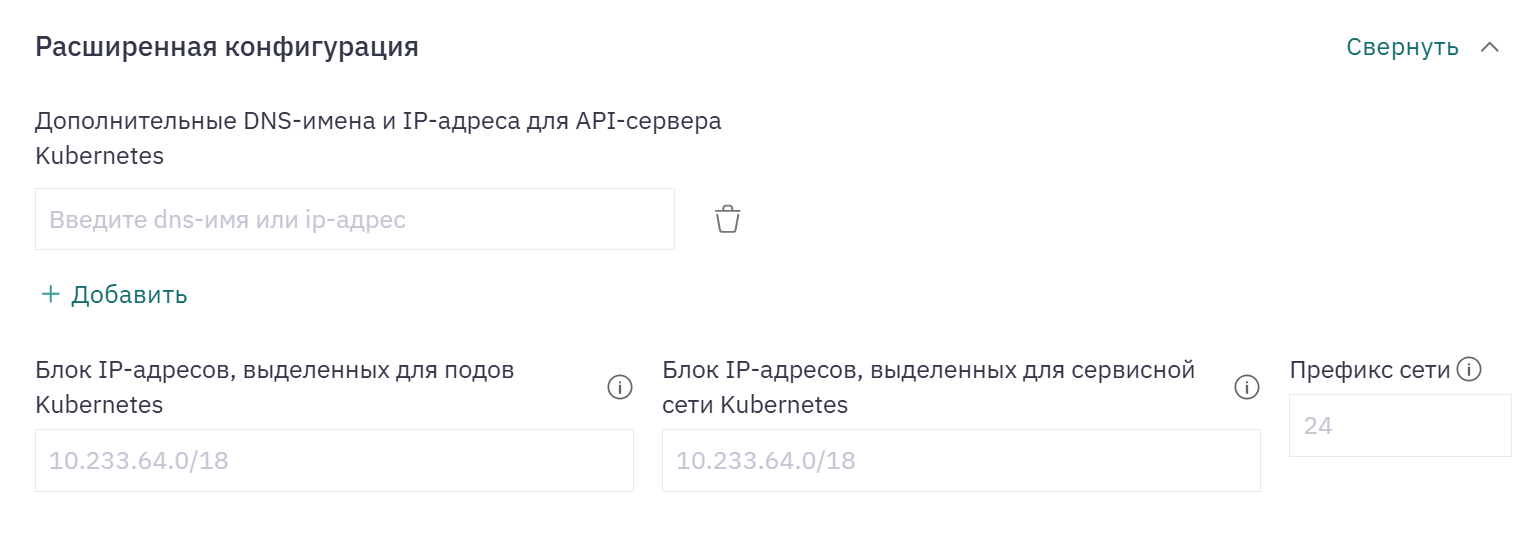This screenshot has width=1537, height=547.
Task: Click the service network IP block input
Action: [x=961, y=461]
